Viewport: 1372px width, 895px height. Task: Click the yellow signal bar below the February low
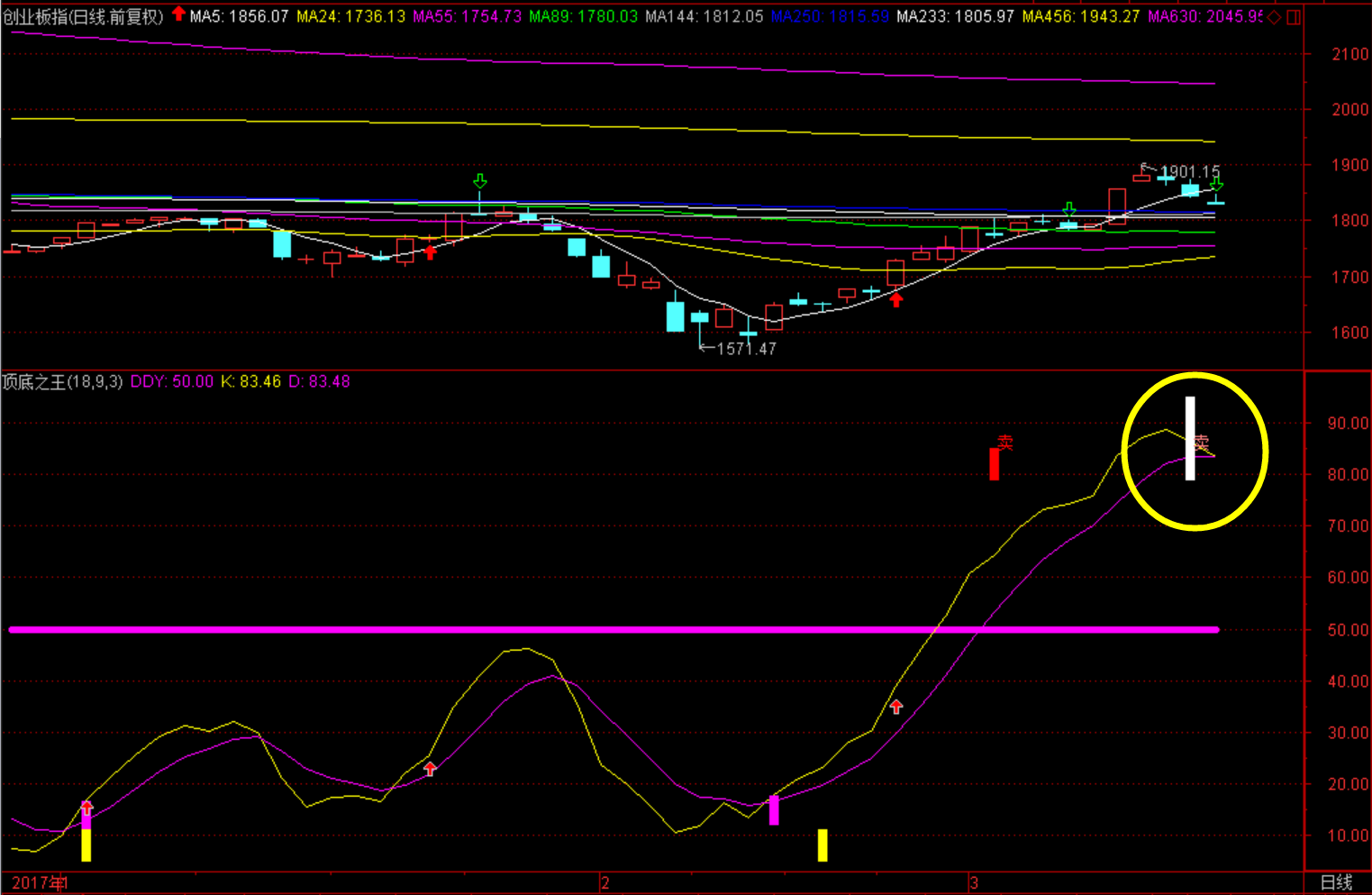click(822, 845)
